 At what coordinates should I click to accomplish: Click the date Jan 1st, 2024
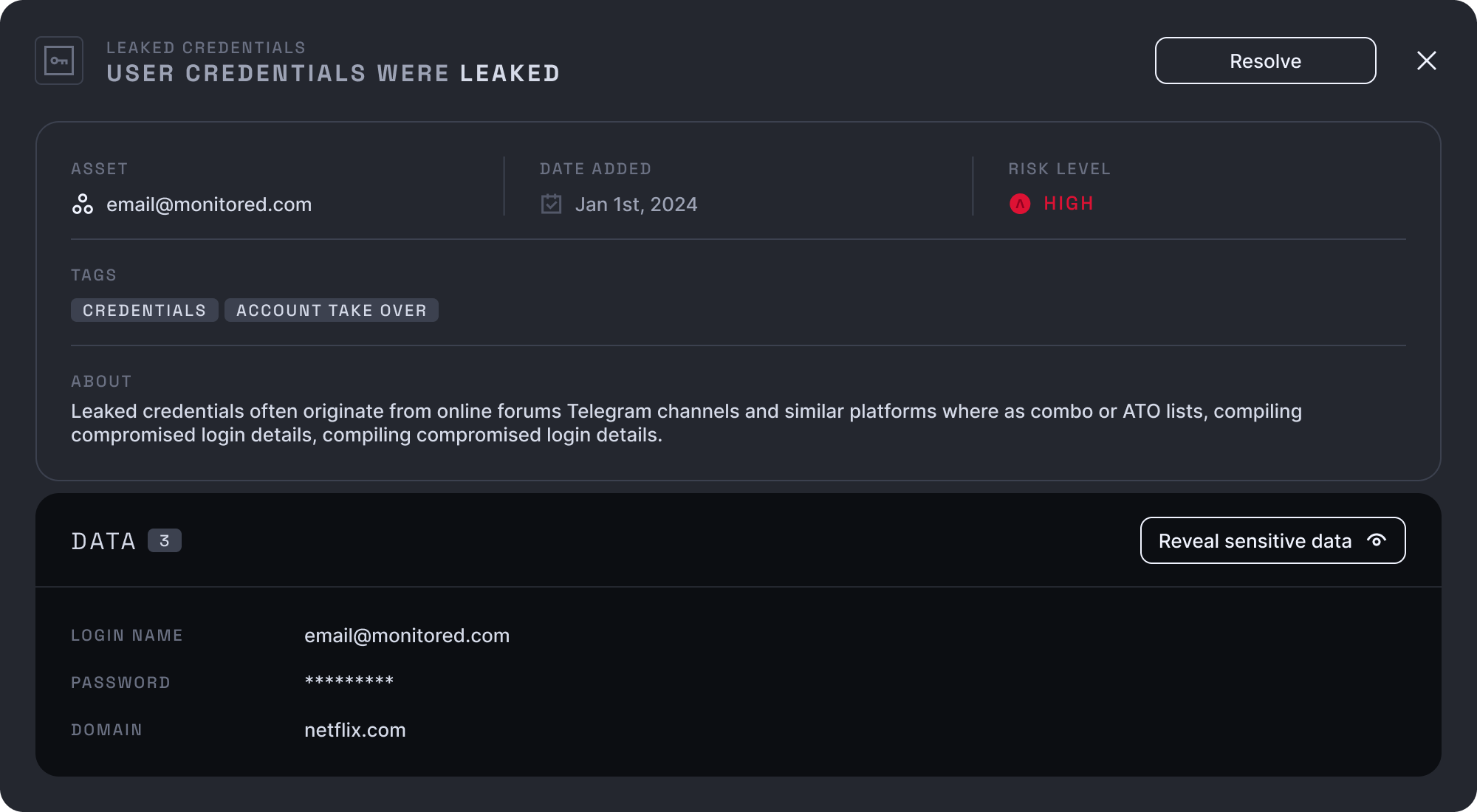click(x=637, y=204)
